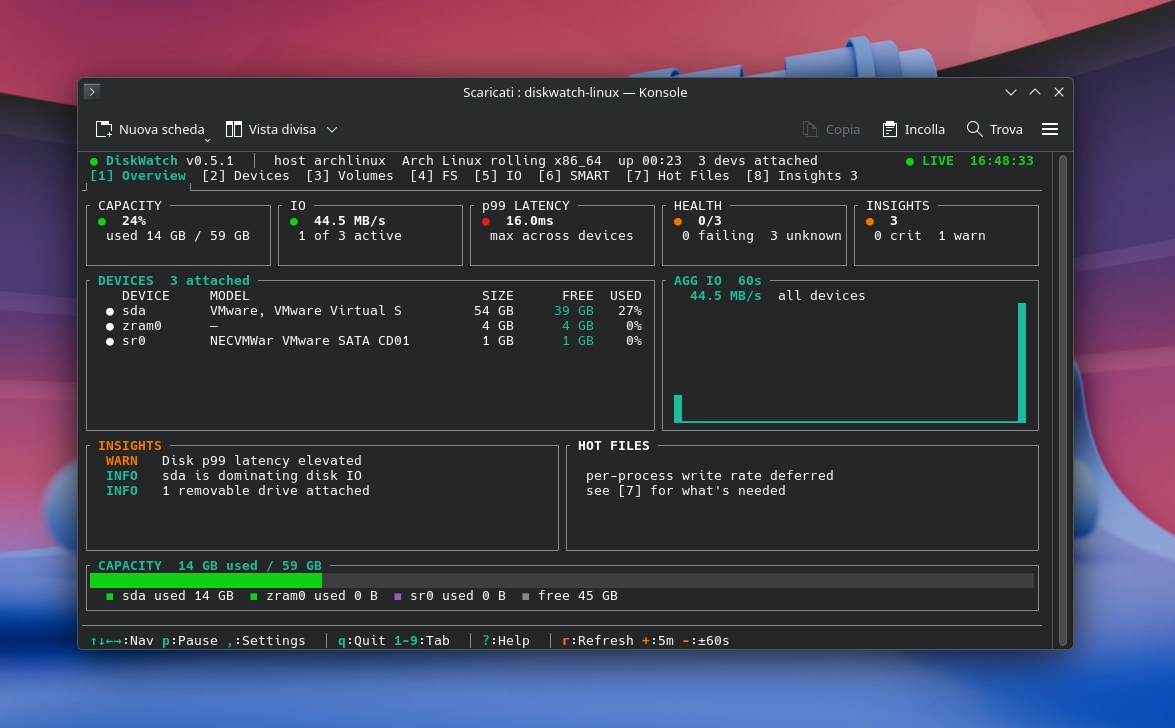Click the p99 LATENCY 16.0ms value
The image size is (1175, 728).
pos(530,220)
